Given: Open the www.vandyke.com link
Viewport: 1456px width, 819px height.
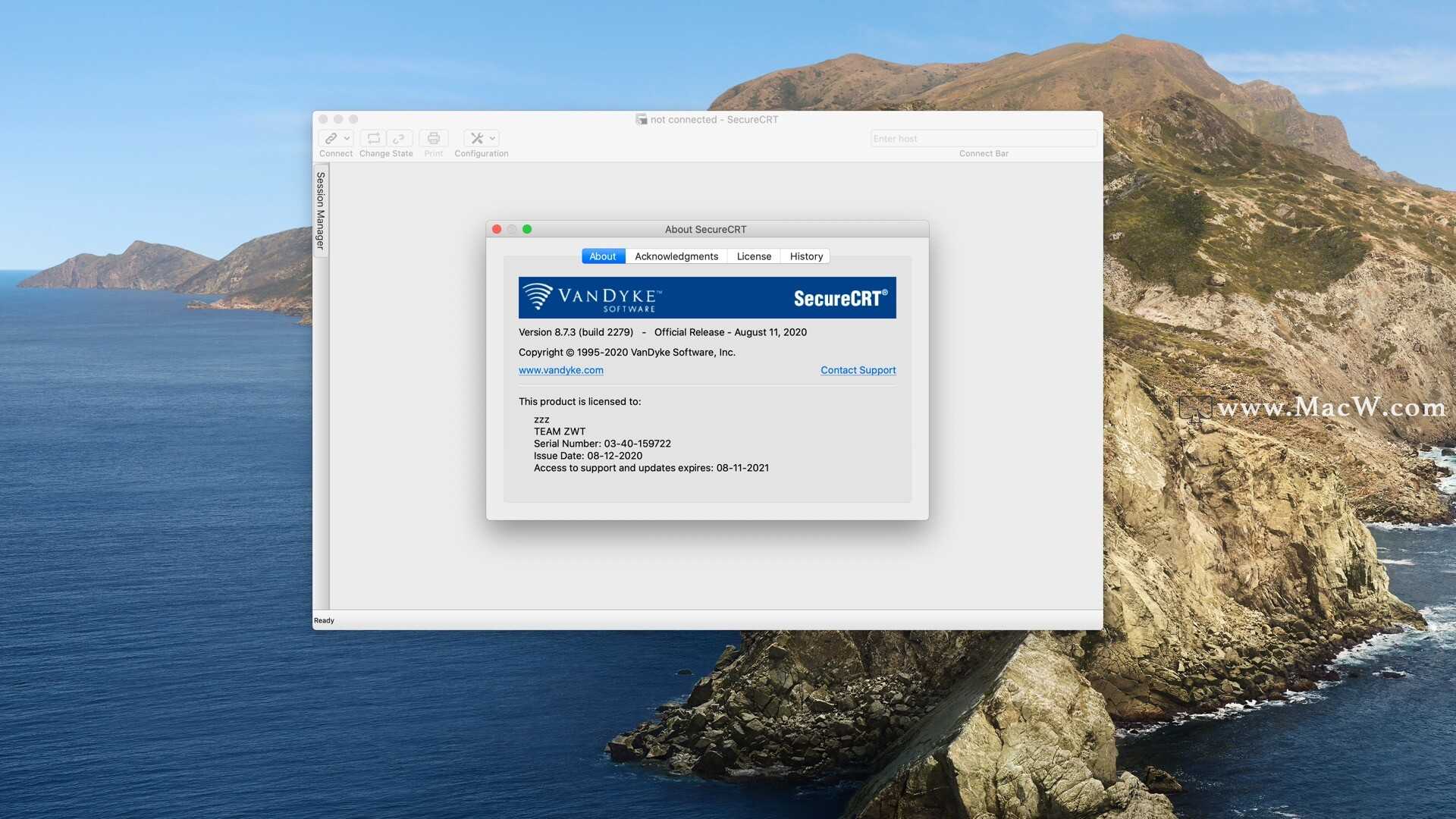Looking at the screenshot, I should pos(561,370).
